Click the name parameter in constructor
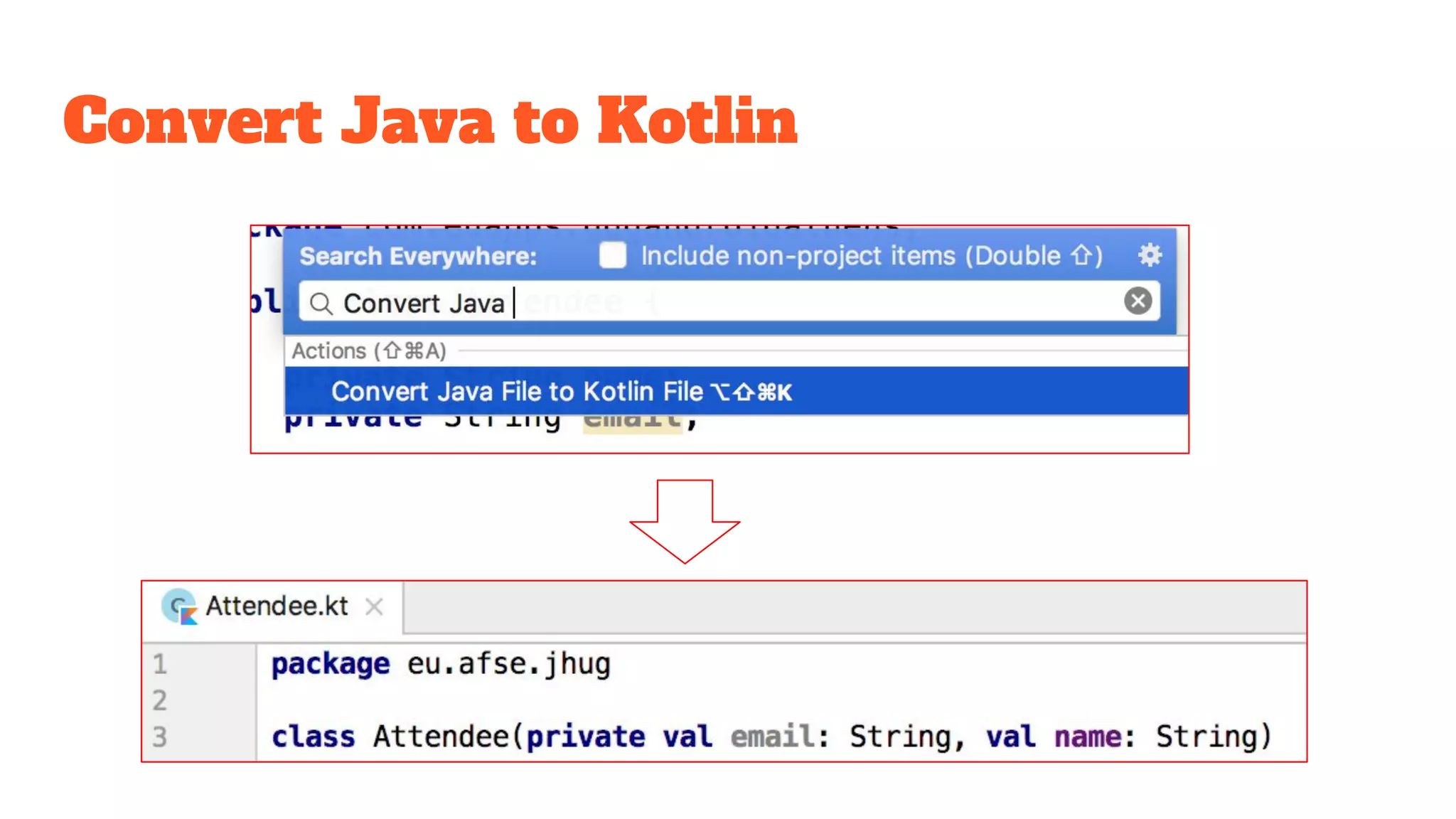Screen dimensions: 1456x819 click(1088, 737)
